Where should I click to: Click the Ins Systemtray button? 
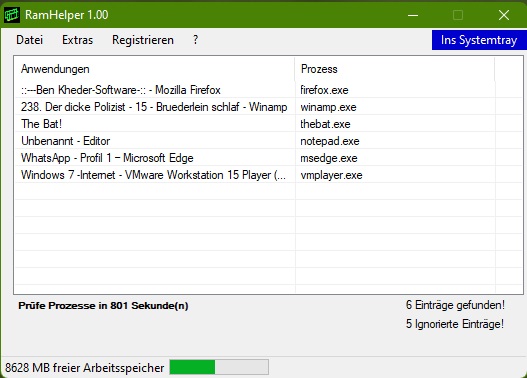pyautogui.click(x=479, y=40)
